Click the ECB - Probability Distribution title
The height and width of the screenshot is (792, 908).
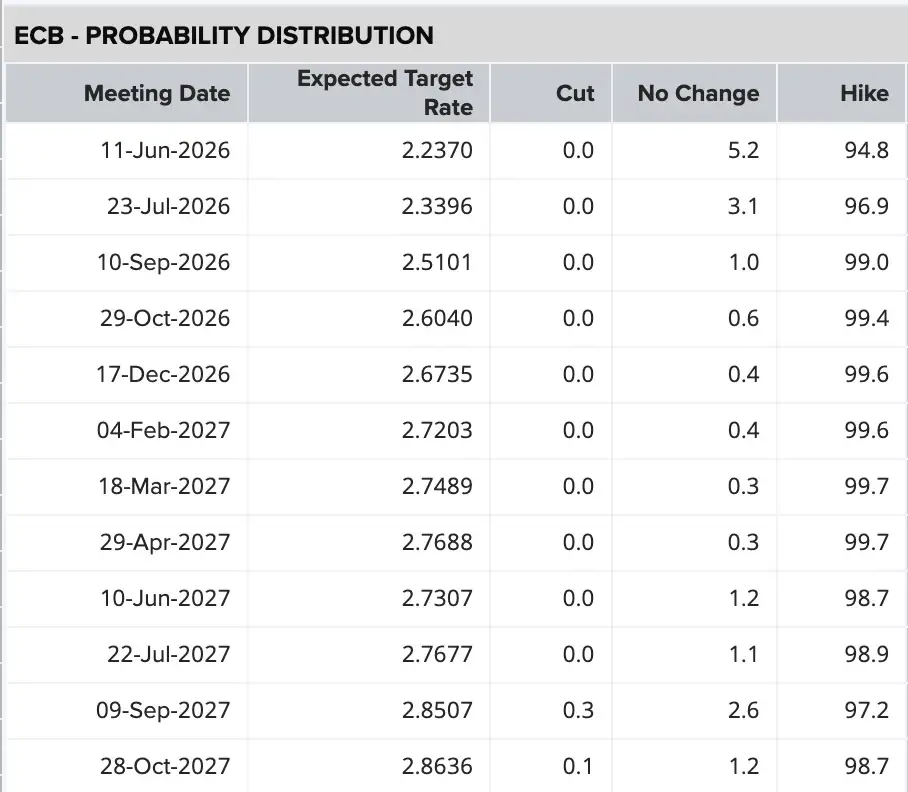[224, 35]
